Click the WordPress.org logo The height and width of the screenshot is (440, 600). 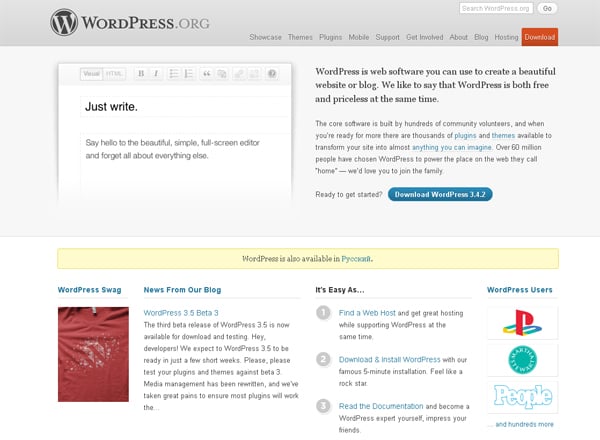[130, 23]
